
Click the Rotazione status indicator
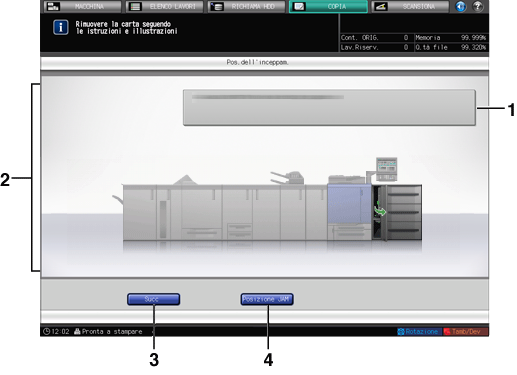pos(419,331)
